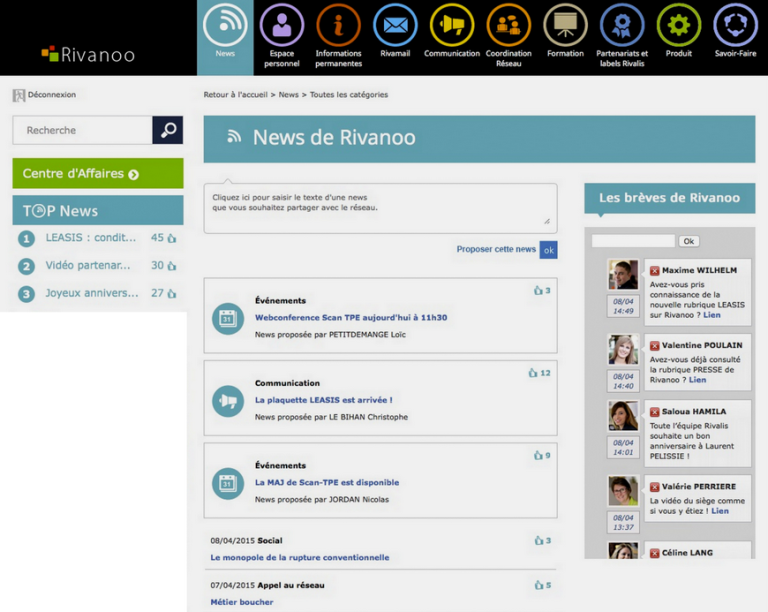Open Webconference Scan TPE aujourd'hui article
This screenshot has width=768, height=612.
(x=351, y=318)
